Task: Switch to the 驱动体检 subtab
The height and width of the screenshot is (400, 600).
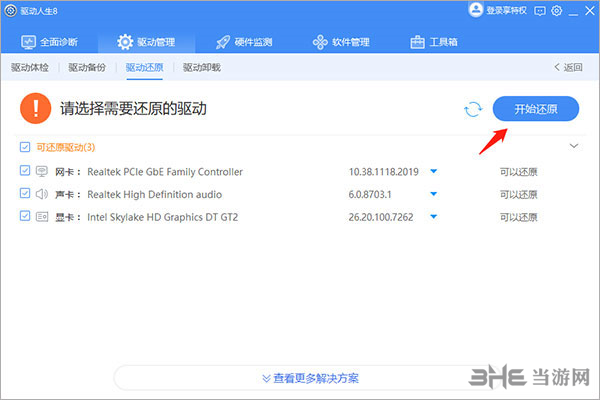Action: pyautogui.click(x=30, y=67)
